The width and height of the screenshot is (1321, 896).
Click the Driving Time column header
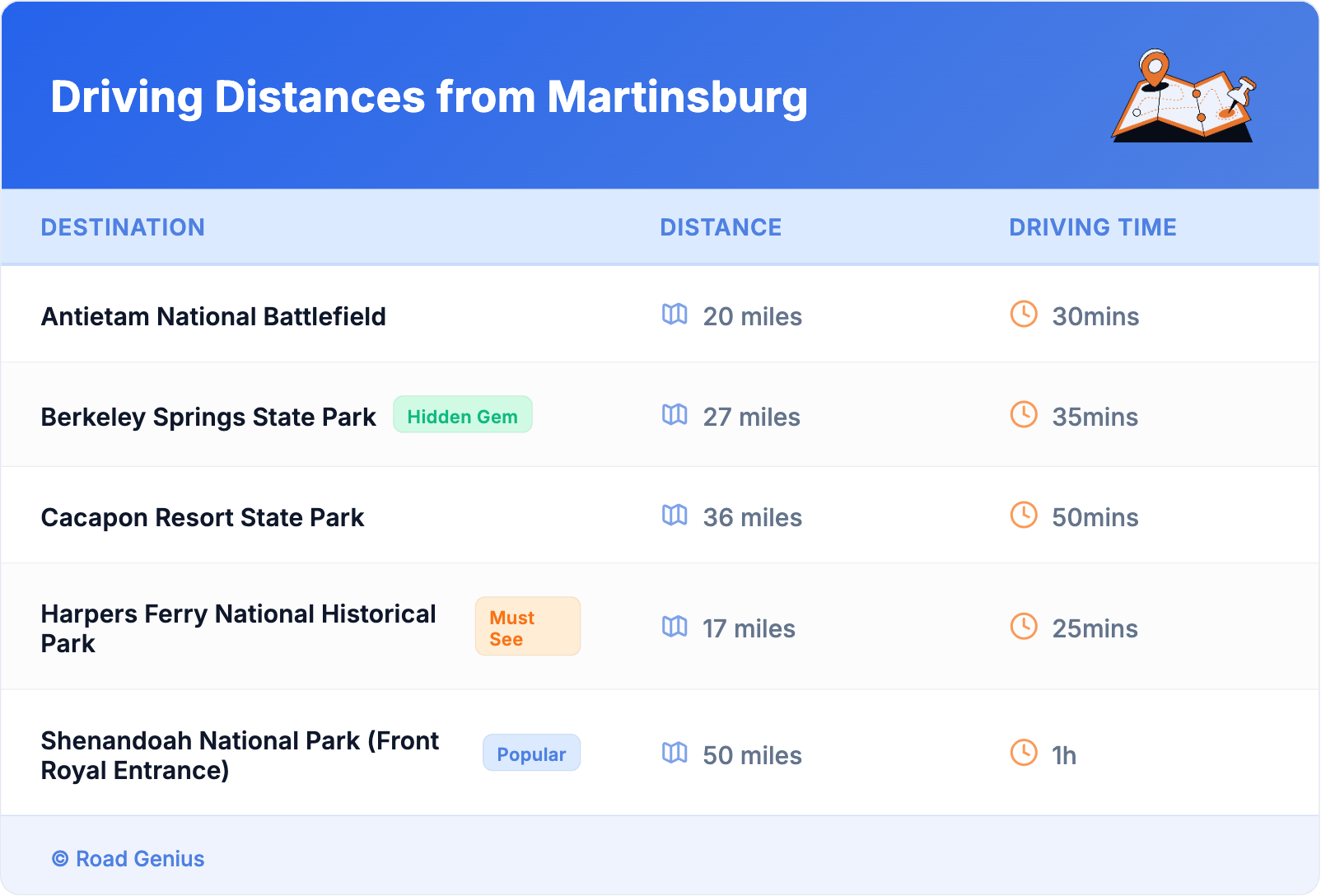1093,227
